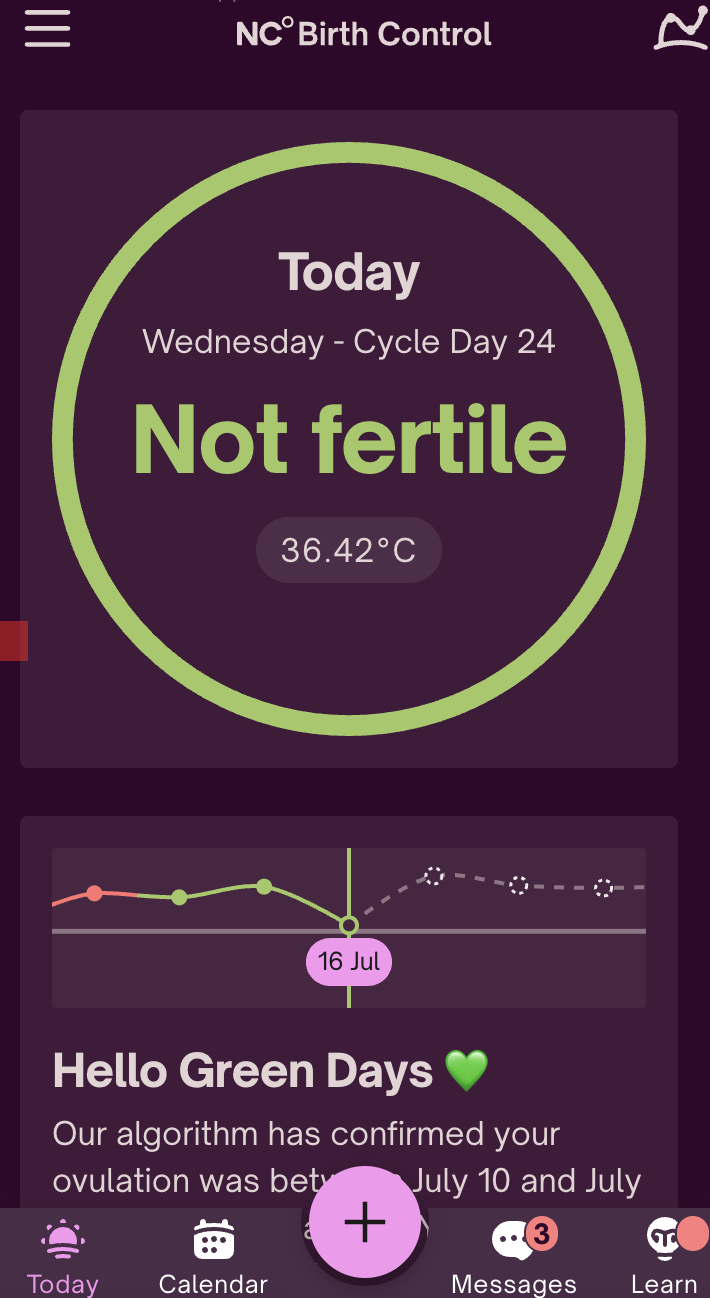Open the hamburger menu
This screenshot has height=1298, width=710.
click(47, 29)
